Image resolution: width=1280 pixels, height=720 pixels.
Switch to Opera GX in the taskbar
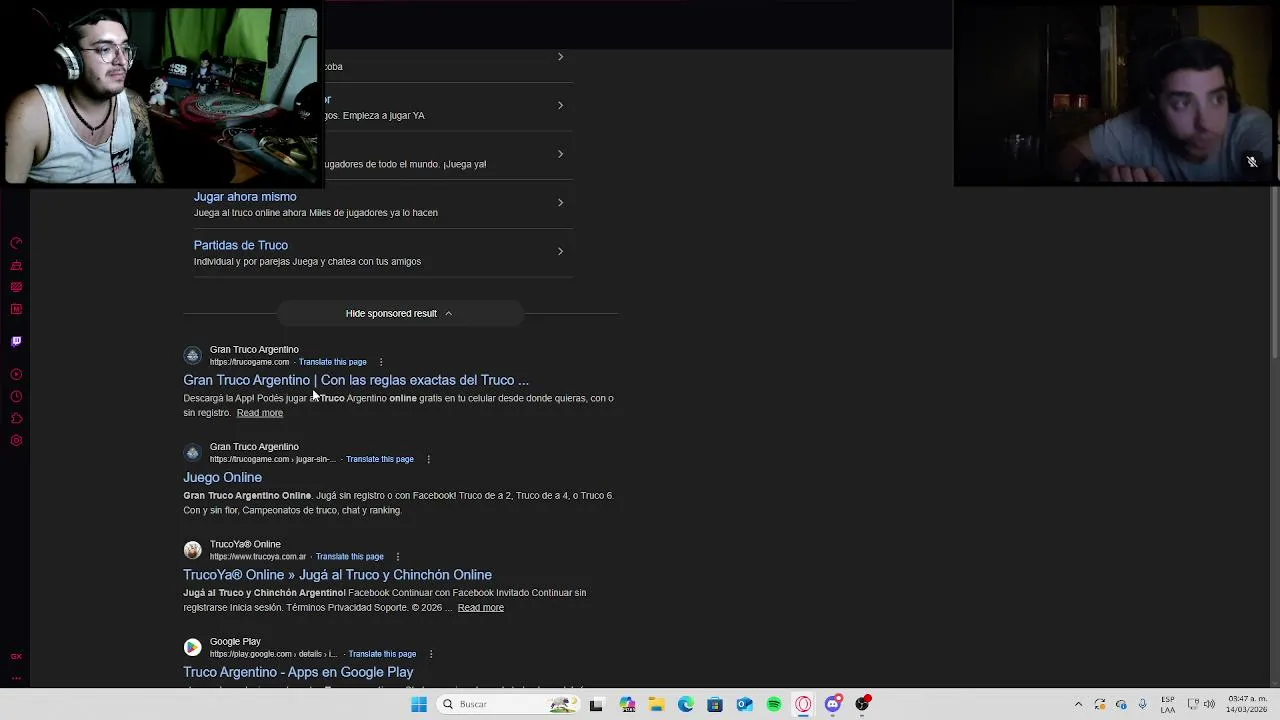(803, 704)
